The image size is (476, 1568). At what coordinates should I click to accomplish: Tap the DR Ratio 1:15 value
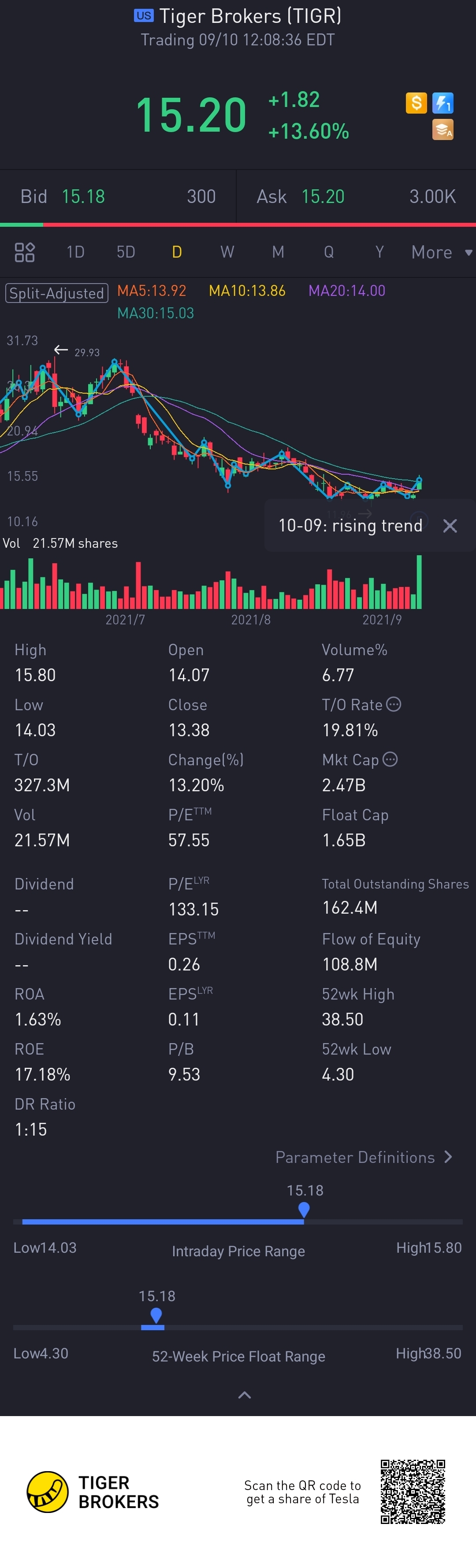30,1129
